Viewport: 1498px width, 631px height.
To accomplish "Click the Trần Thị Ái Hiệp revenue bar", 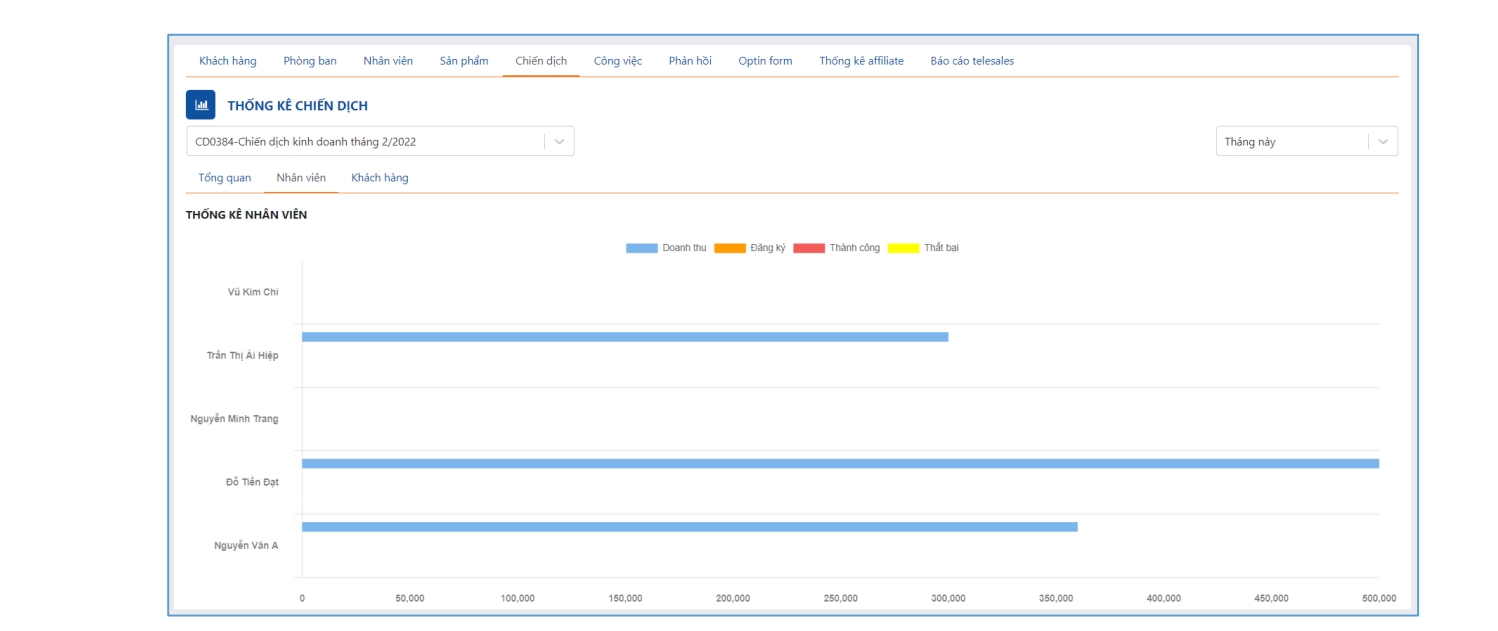I will pyautogui.click(x=625, y=337).
